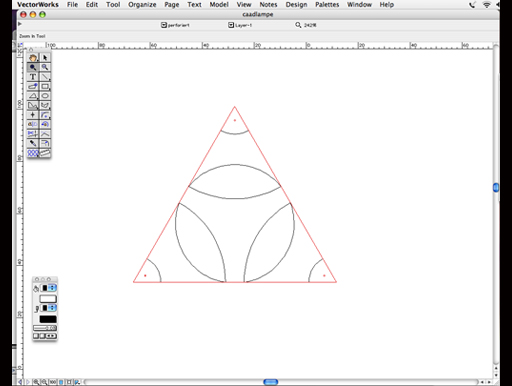Click the zoom magnifier beside 242%
512x386 pixels.
298,25
